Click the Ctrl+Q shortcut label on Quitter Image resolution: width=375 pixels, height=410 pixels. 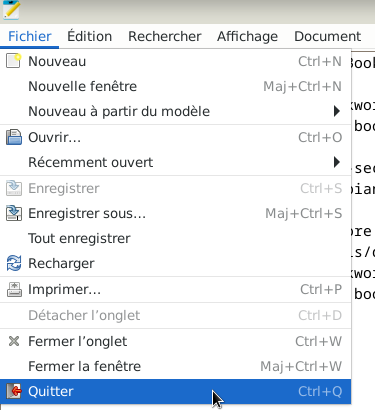click(x=320, y=391)
